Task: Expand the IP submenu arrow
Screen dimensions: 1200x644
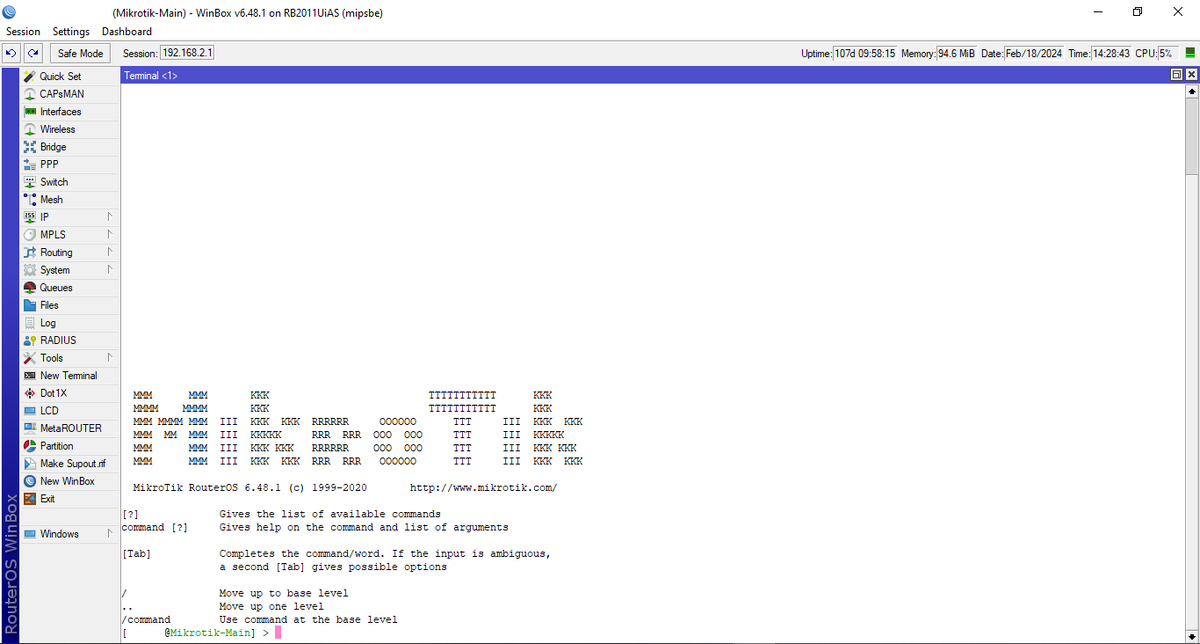Action: [x=109, y=217]
